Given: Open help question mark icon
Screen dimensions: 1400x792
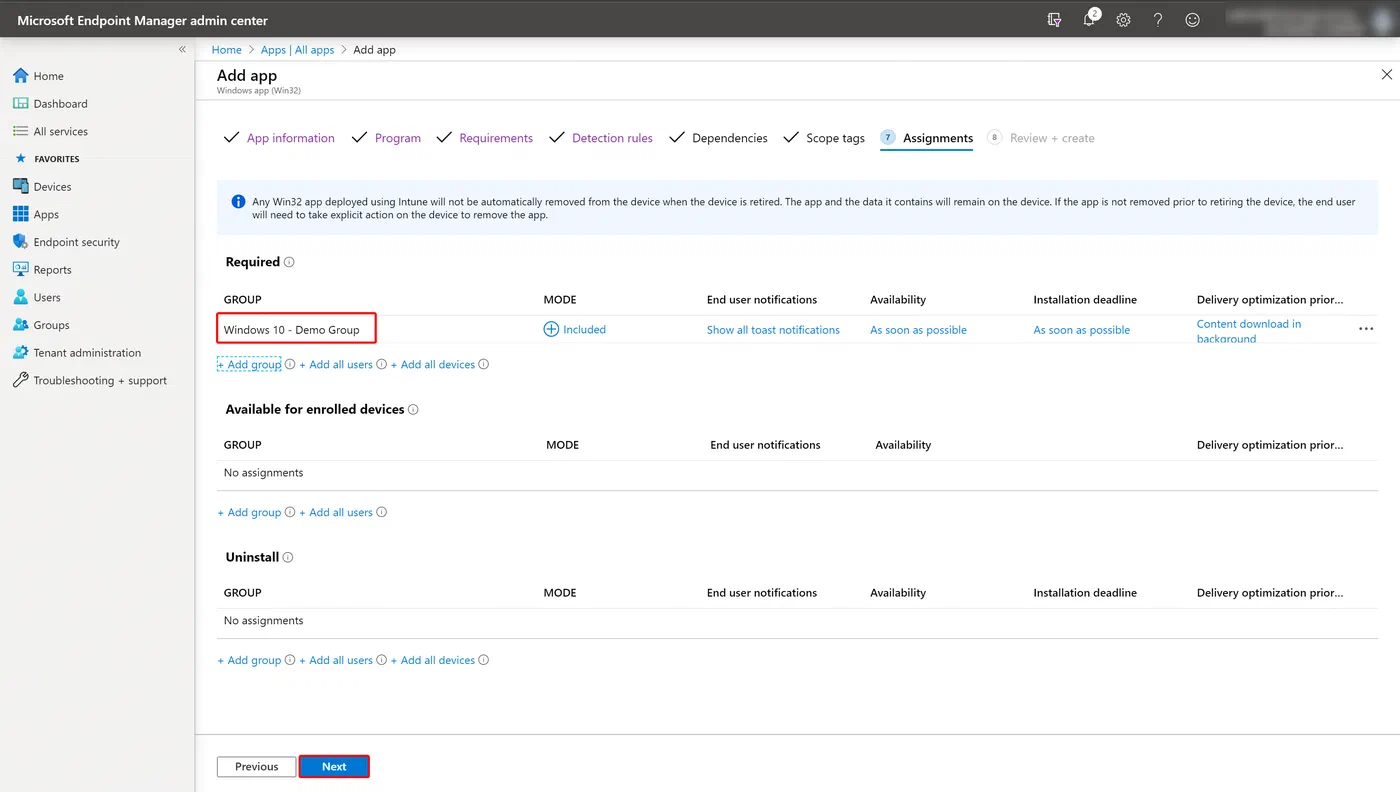Looking at the screenshot, I should pos(1158,20).
